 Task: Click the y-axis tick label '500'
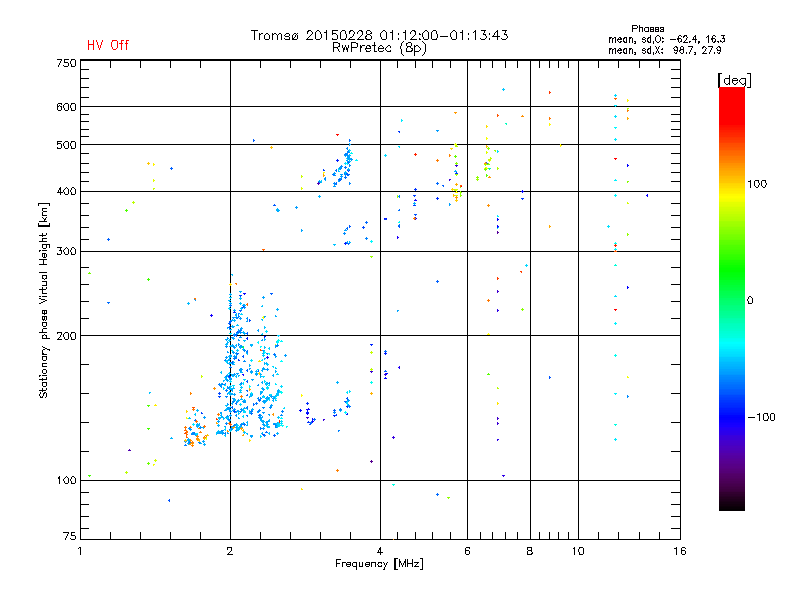coord(66,145)
